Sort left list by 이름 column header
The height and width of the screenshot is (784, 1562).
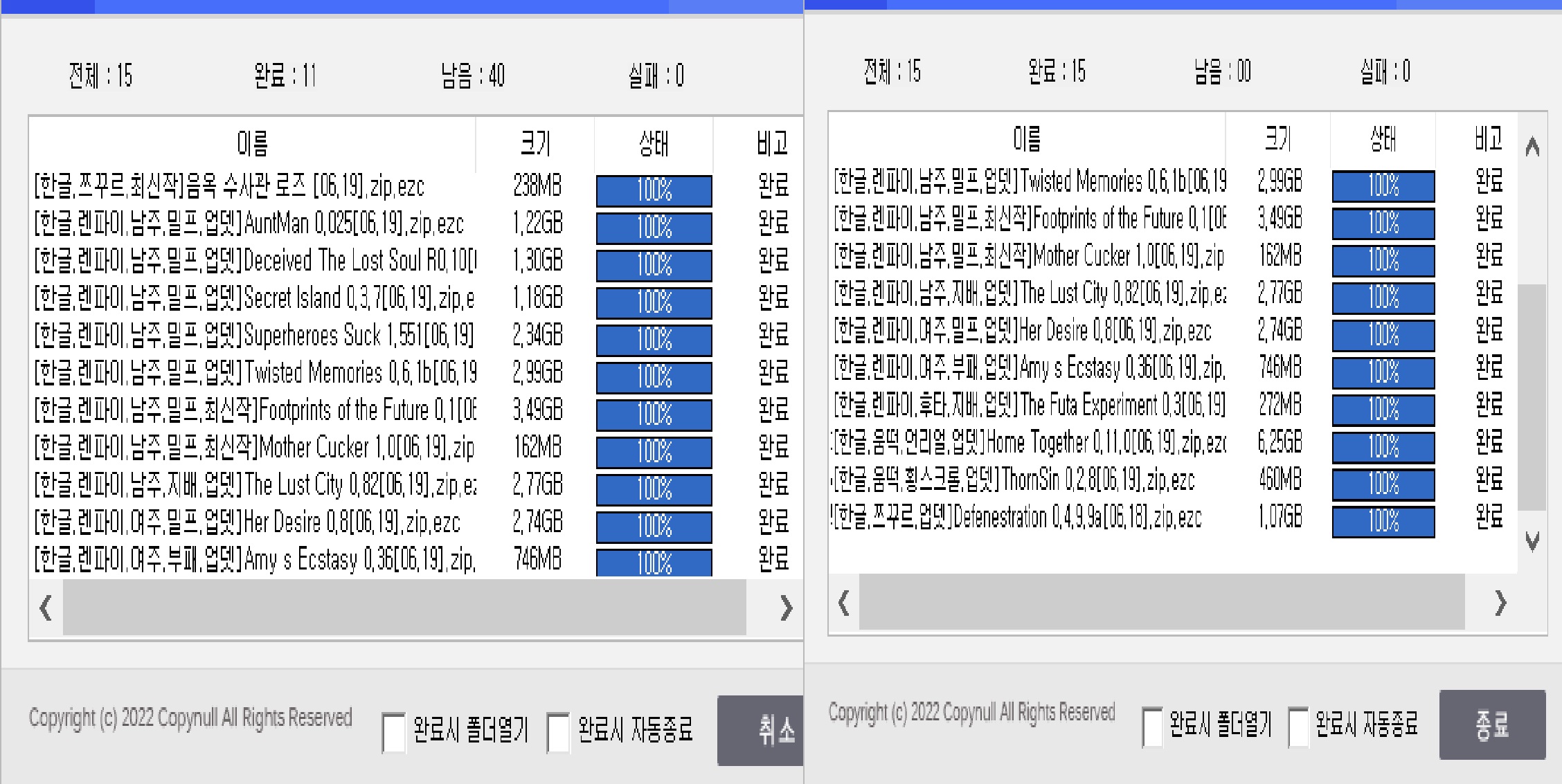pyautogui.click(x=252, y=144)
